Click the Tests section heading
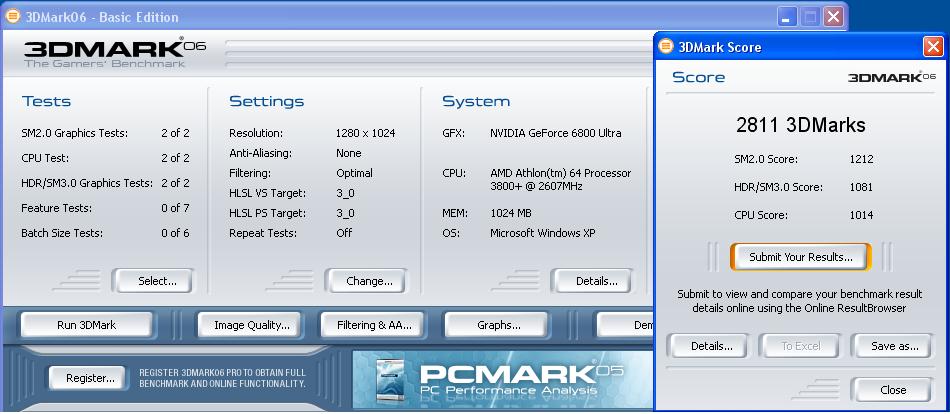The height and width of the screenshot is (414, 950). point(46,101)
